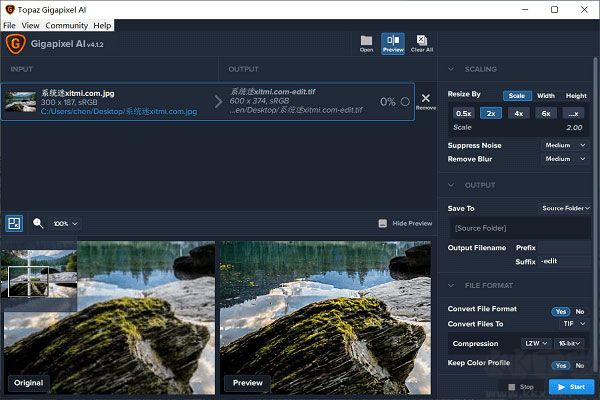Remove the image with the X icon
The height and width of the screenshot is (400, 600).
click(426, 99)
